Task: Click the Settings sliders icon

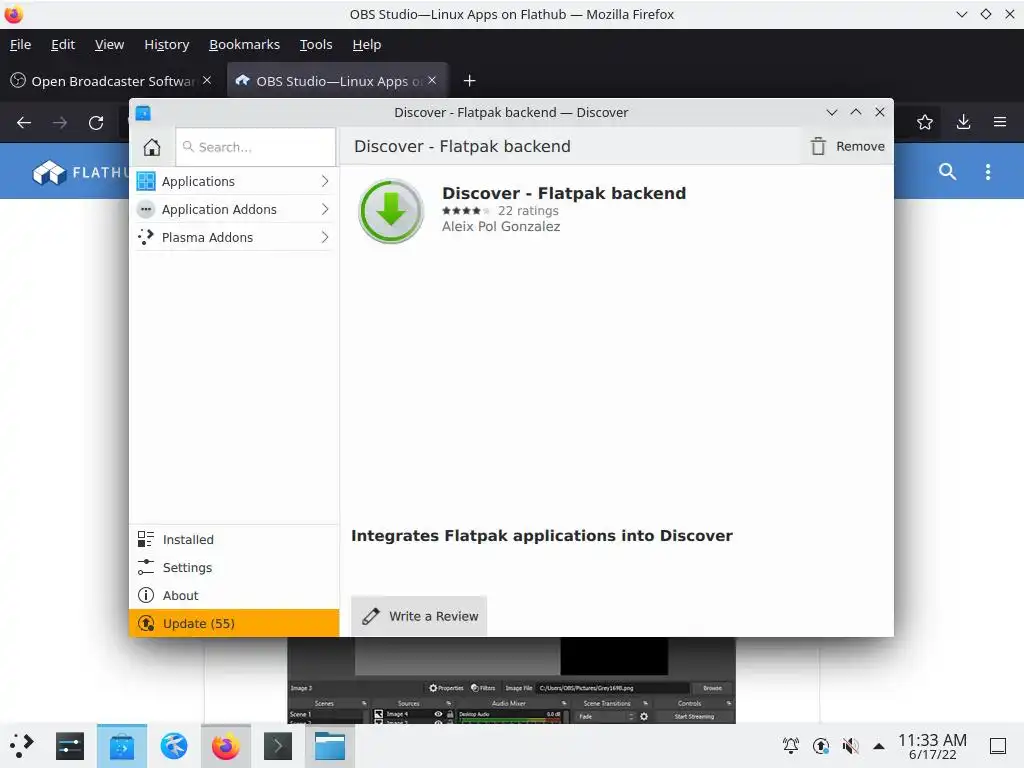Action: (x=146, y=568)
